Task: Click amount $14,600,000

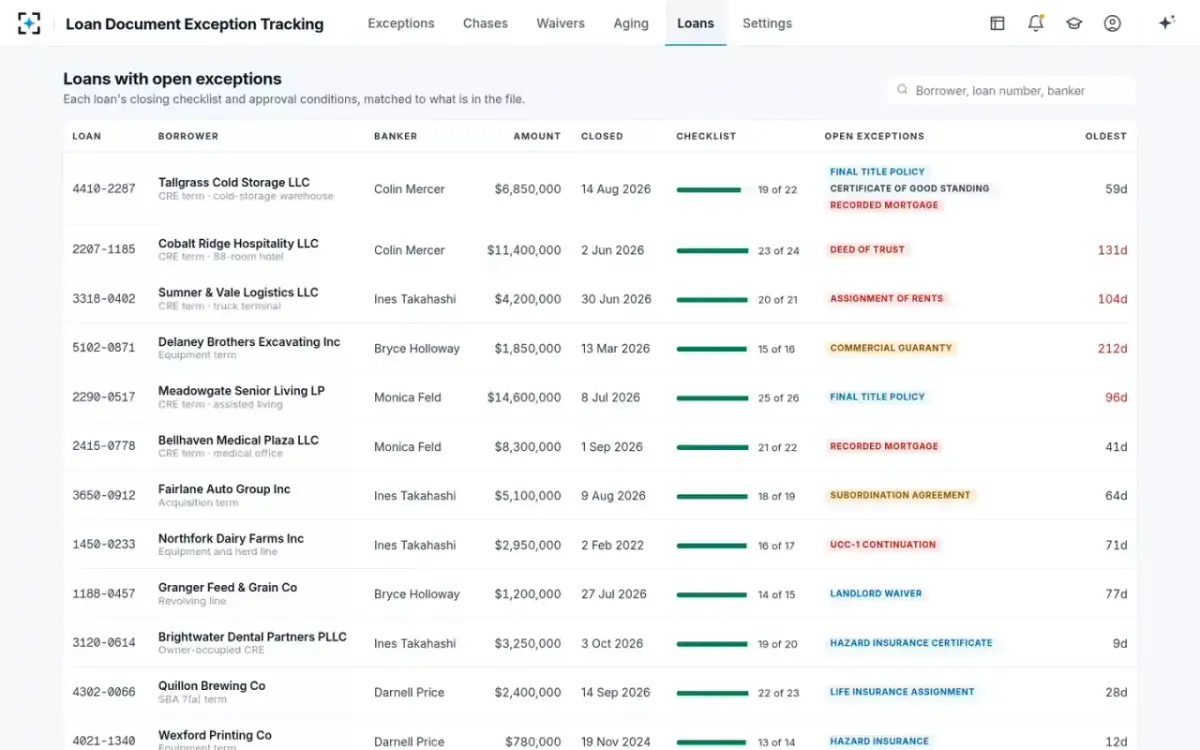Action: click(x=524, y=397)
